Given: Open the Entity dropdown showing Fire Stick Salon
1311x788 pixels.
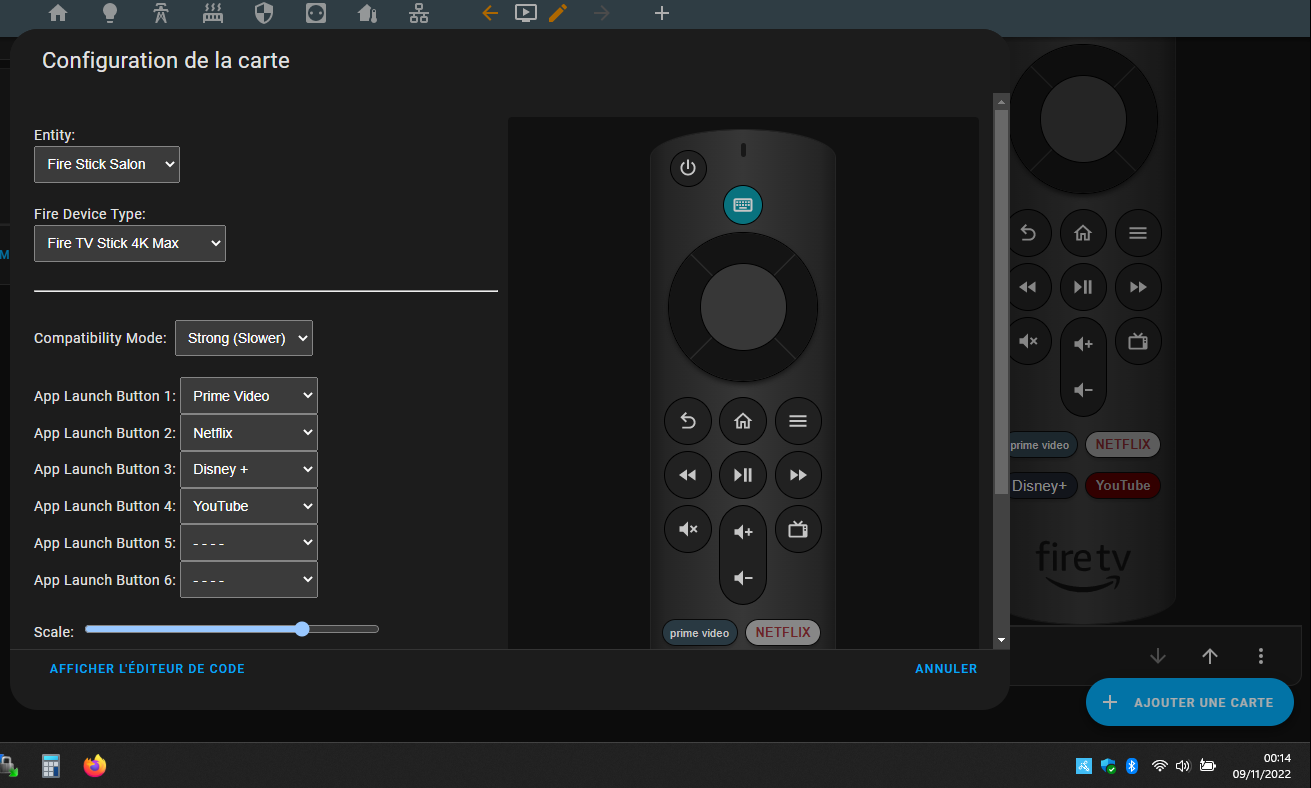Looking at the screenshot, I should [107, 164].
